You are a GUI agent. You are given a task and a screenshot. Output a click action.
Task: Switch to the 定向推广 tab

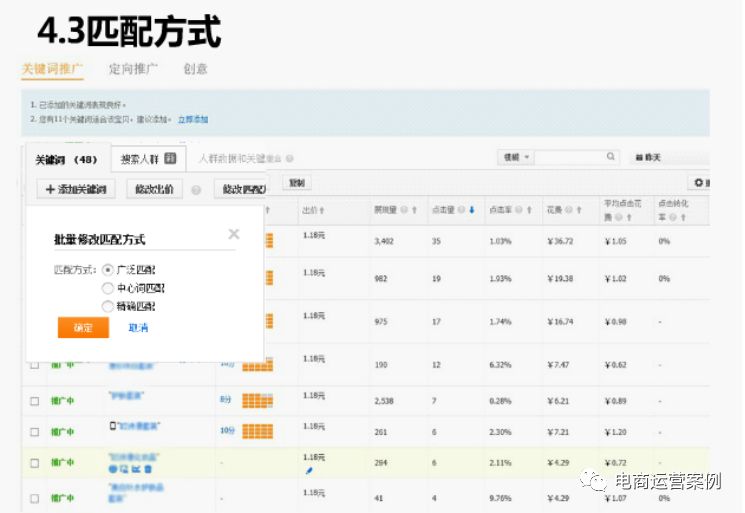pos(133,69)
